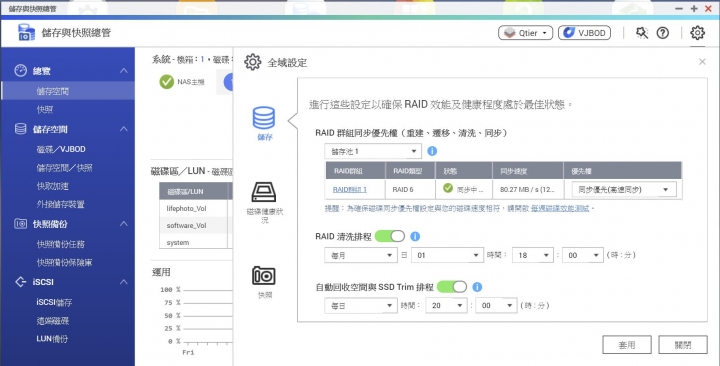The width and height of the screenshot is (720, 366).
Task: Click the 儲存空間 database icon in sidebar
Action: point(21,129)
